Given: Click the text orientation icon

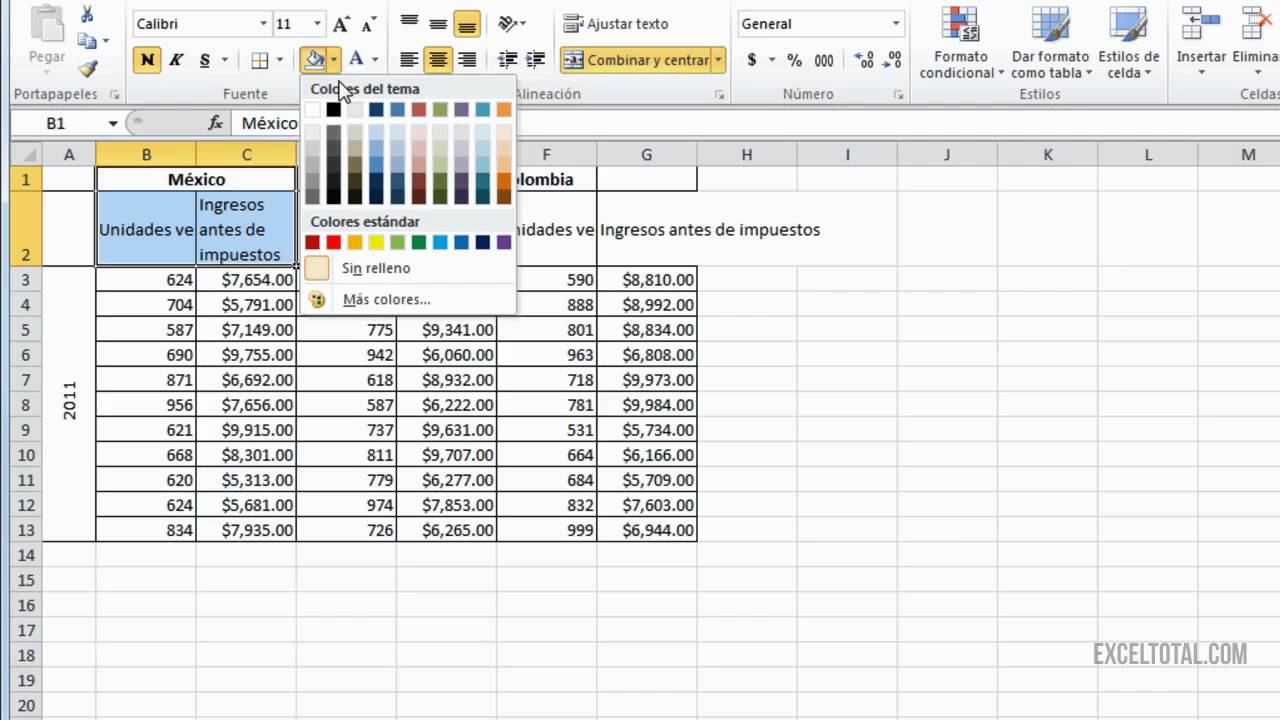Looking at the screenshot, I should coord(509,24).
